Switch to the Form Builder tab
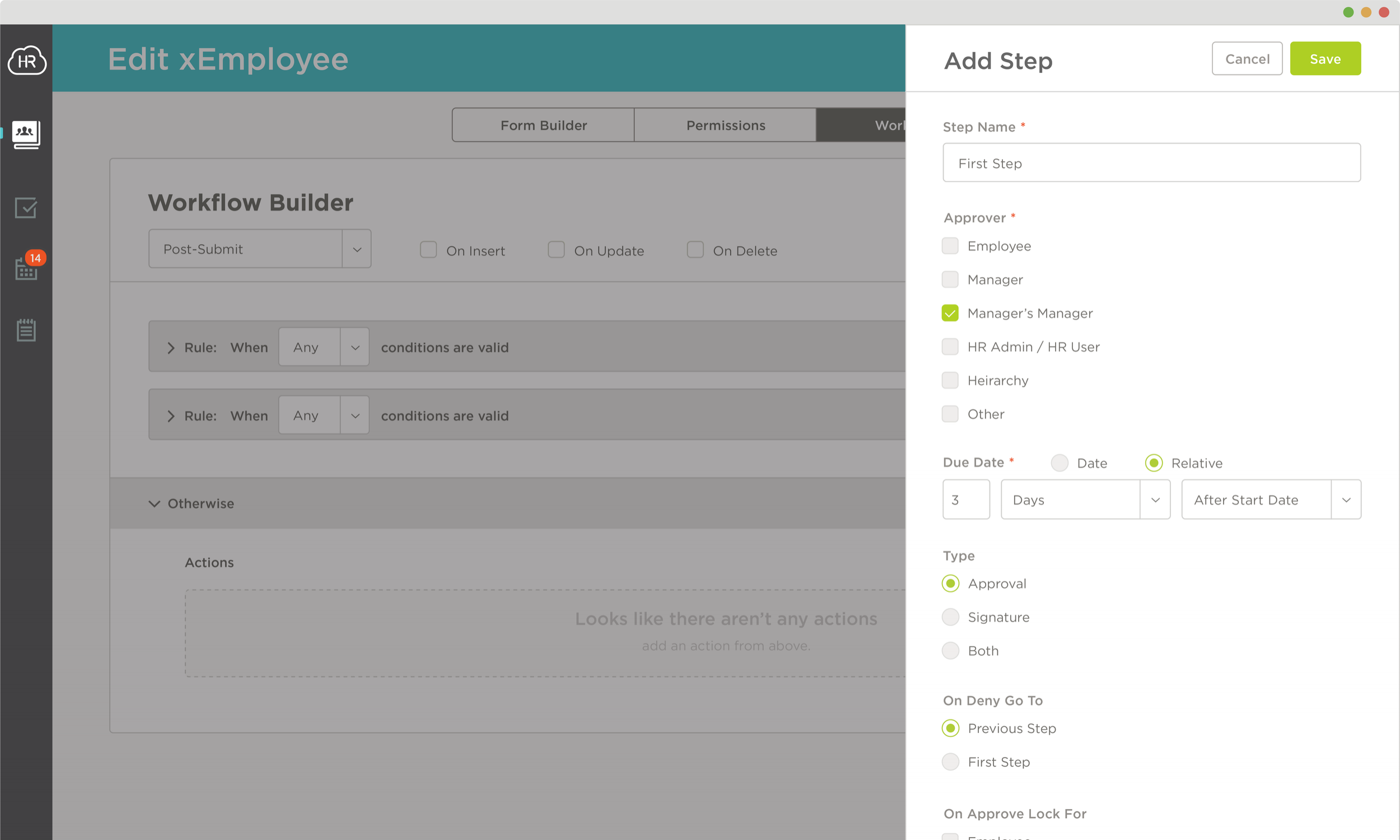Image resolution: width=1400 pixels, height=840 pixels. [x=543, y=125]
